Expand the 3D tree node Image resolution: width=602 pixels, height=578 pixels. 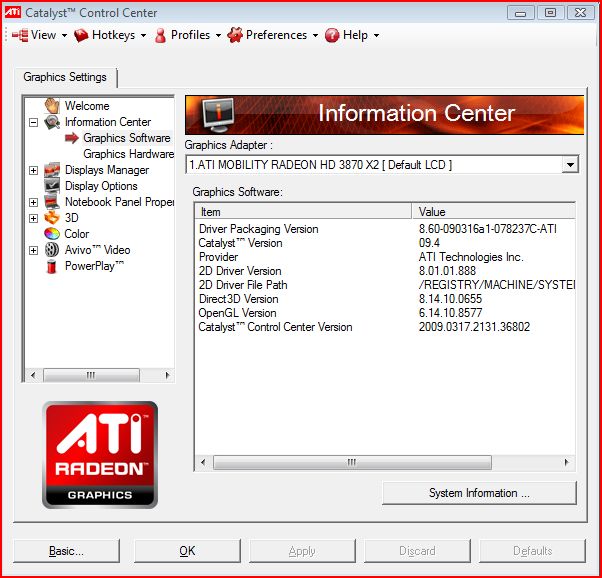tap(34, 218)
